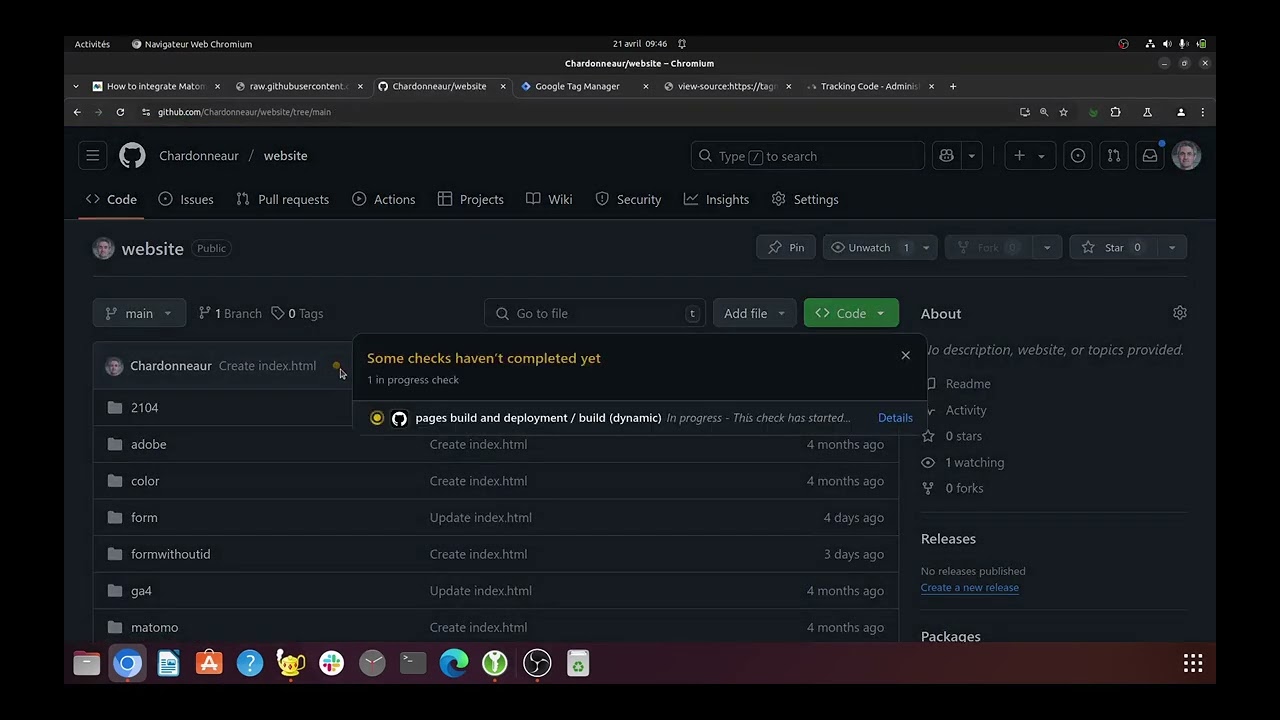The height and width of the screenshot is (720, 1280).
Task: Open Chromium three-dot menu
Action: coord(1202,112)
